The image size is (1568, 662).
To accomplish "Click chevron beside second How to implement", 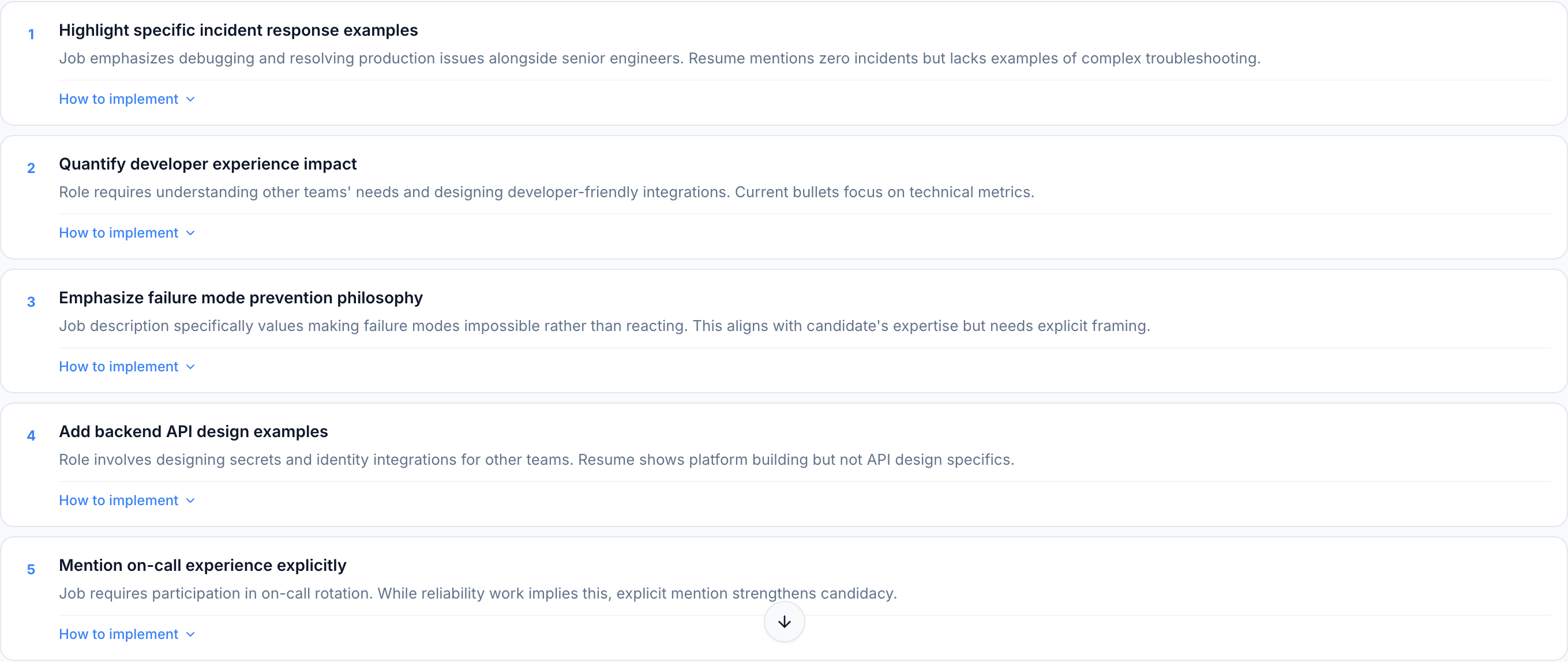I will point(190,234).
